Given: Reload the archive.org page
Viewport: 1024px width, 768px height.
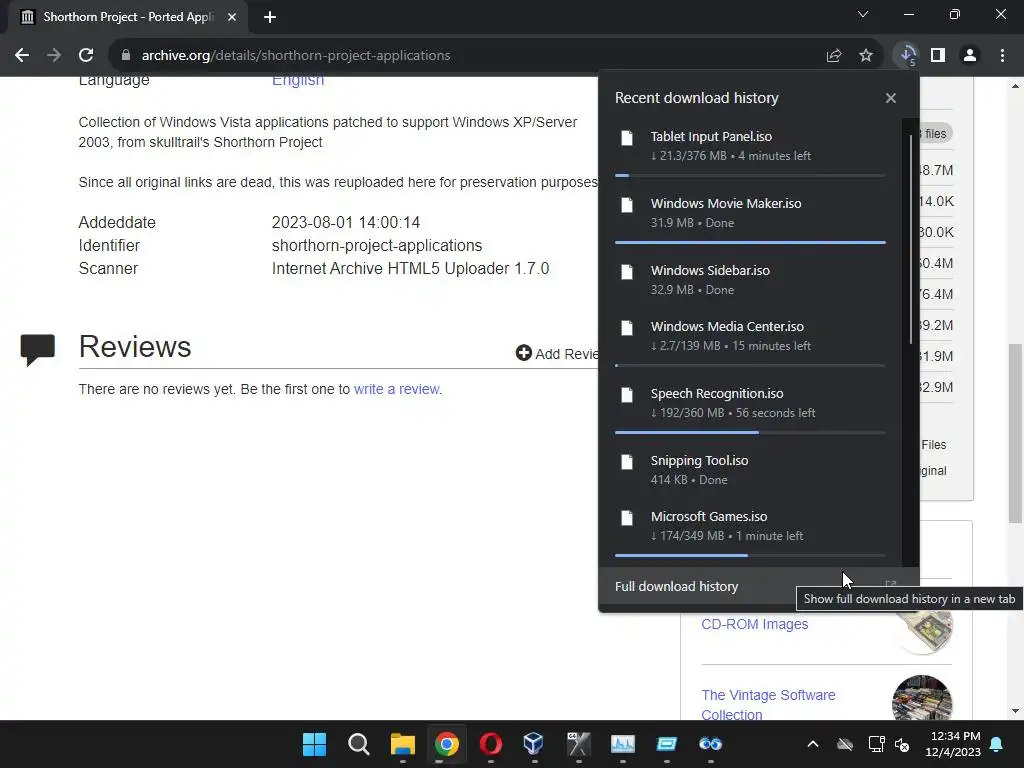Looking at the screenshot, I should [x=86, y=56].
